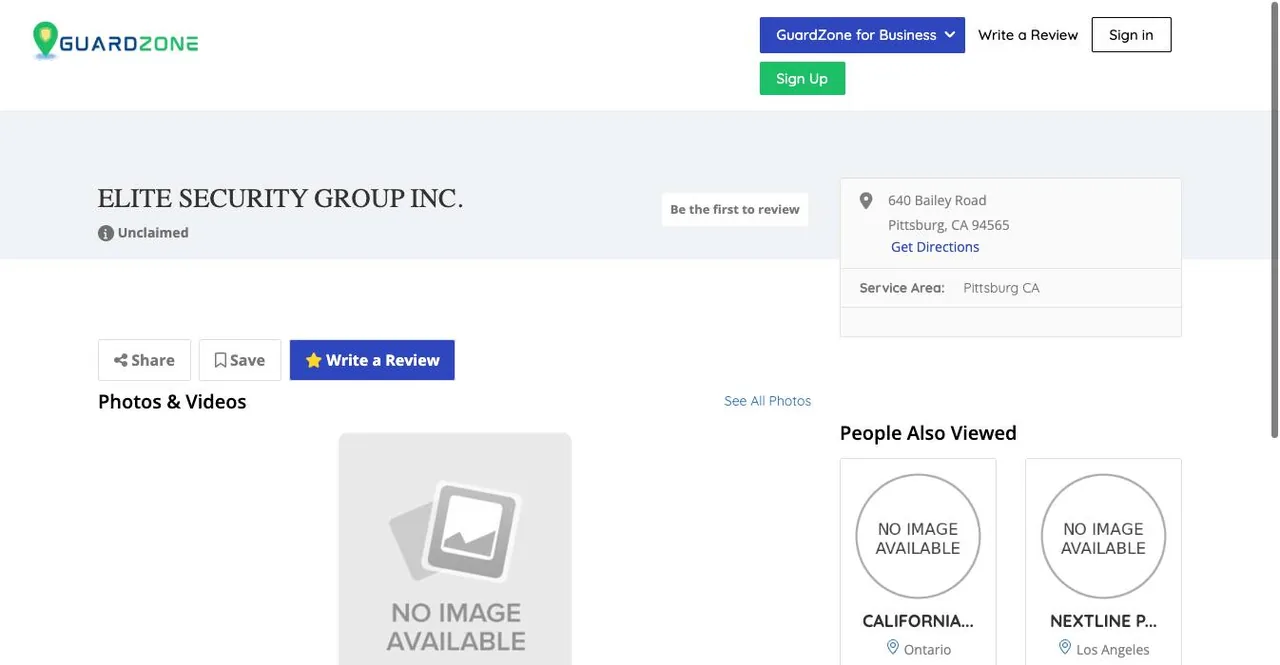
Task: Open Write a Review in top navigation
Action: pos(1028,35)
